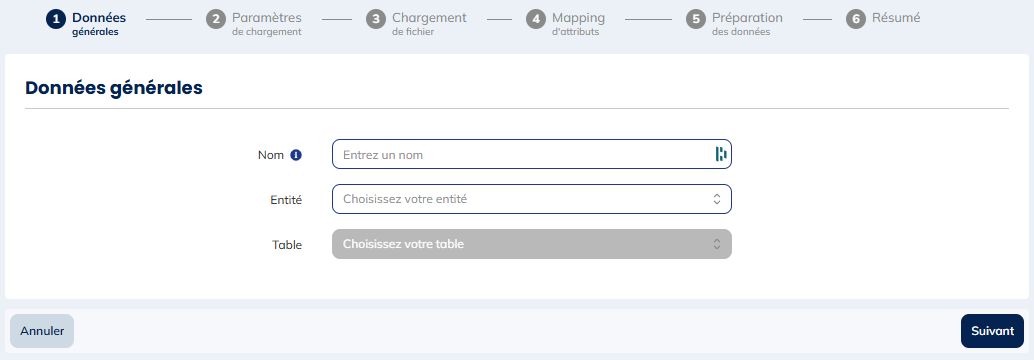Select step 1 circle Données générales
Viewport: 1034px width, 360px height.
[56, 19]
